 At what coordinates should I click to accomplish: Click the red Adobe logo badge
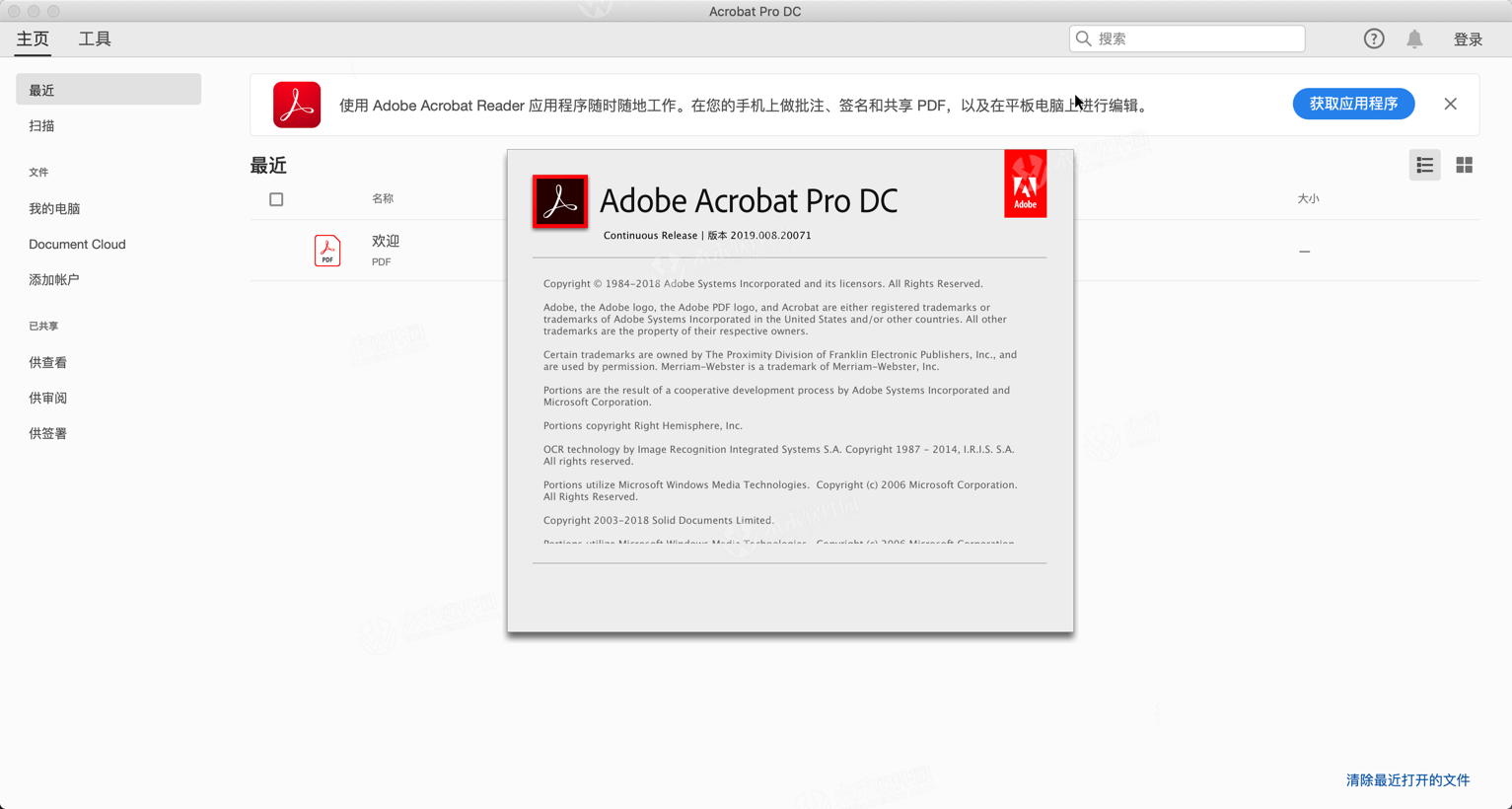(x=1025, y=184)
